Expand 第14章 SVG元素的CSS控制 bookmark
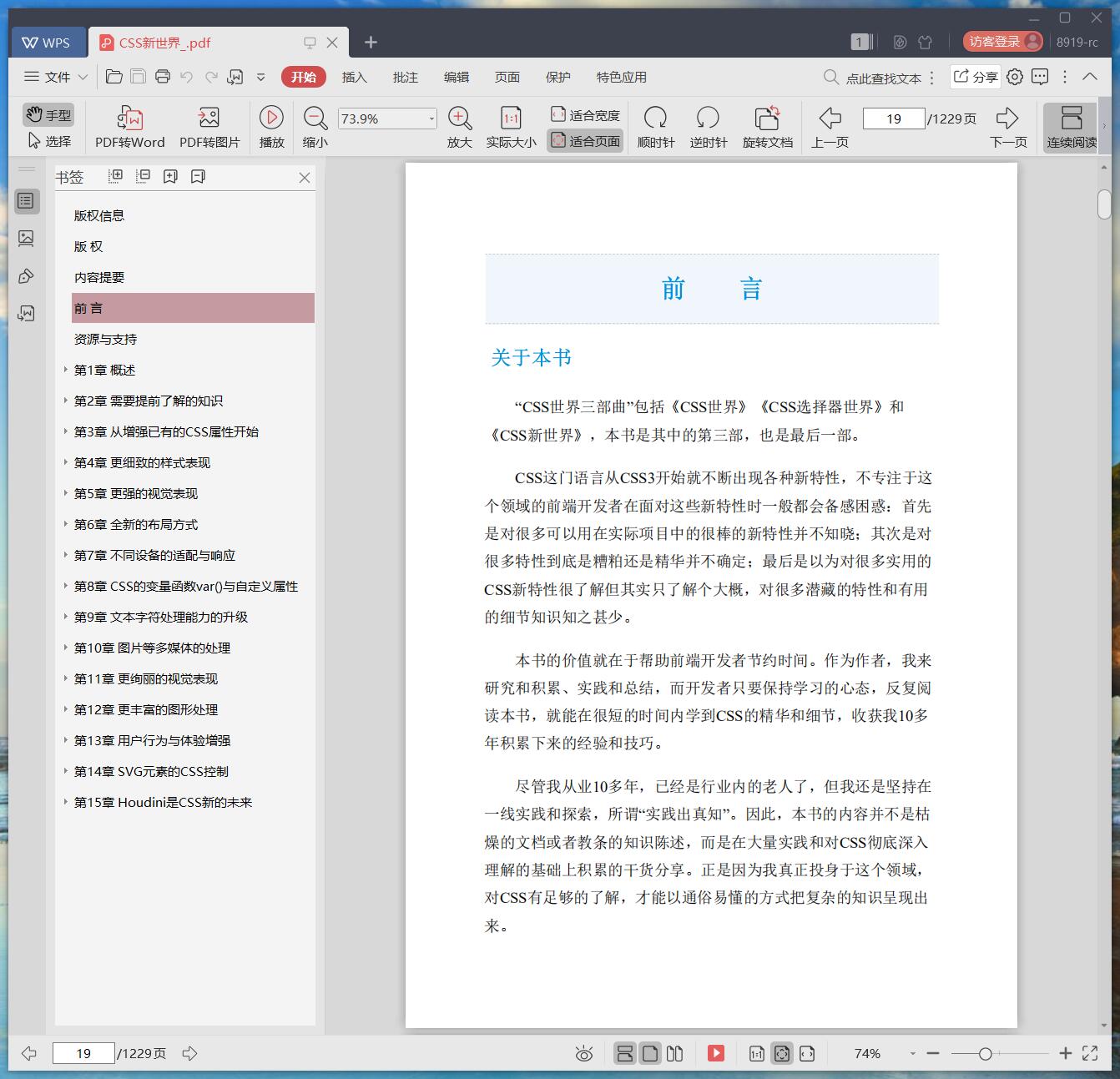The height and width of the screenshot is (1079, 1120). [x=67, y=771]
